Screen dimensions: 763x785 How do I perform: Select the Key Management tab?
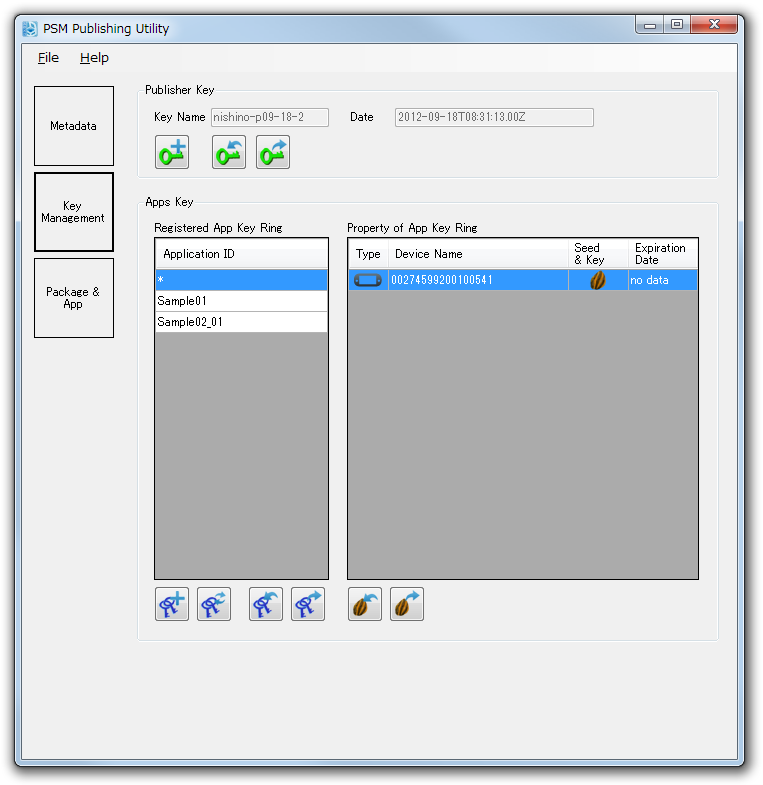(x=74, y=212)
